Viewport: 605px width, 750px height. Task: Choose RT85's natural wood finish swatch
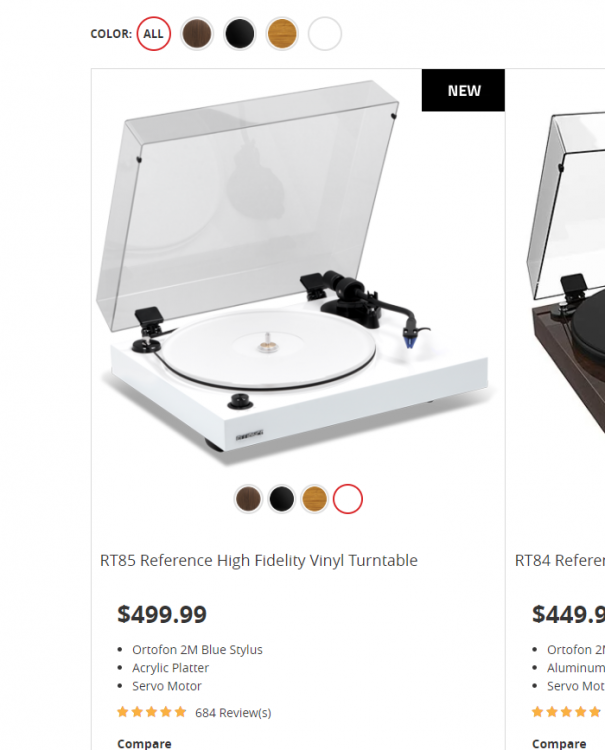(315, 498)
